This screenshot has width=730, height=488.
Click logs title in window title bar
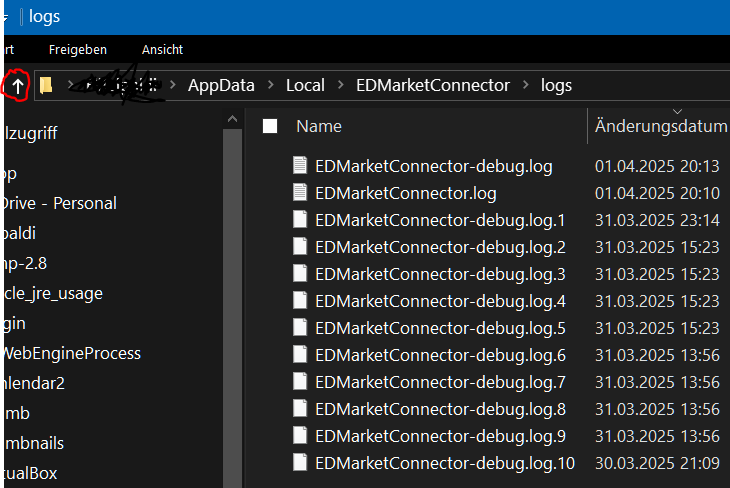(44, 17)
